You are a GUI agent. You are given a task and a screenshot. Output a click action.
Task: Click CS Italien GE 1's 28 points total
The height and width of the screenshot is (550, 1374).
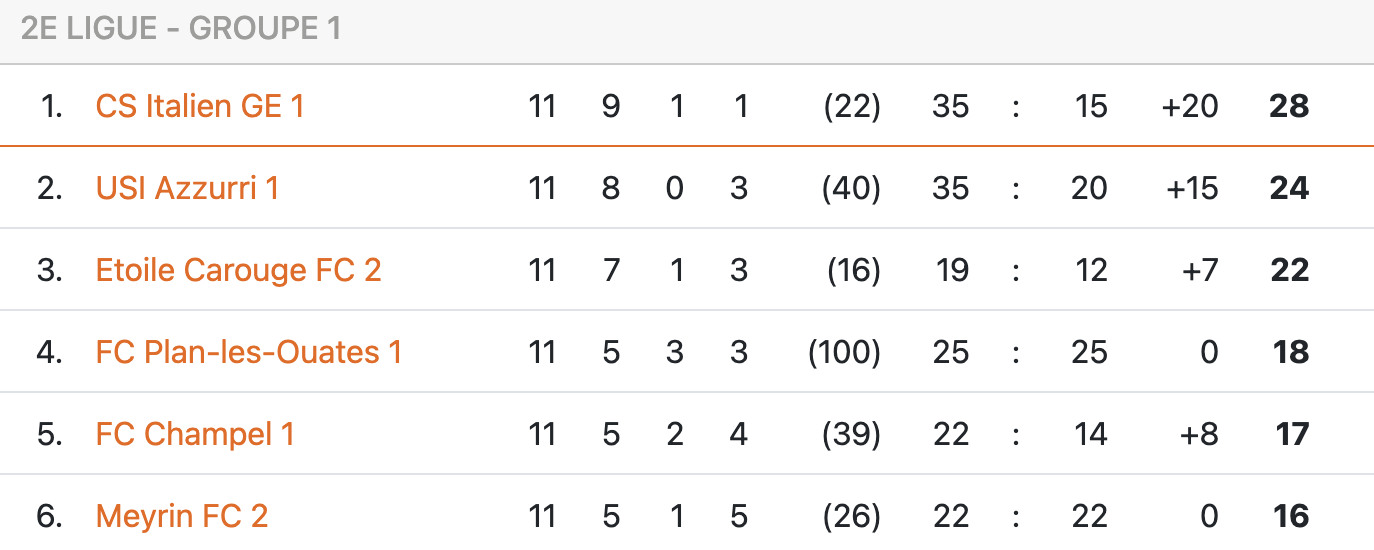(1288, 106)
